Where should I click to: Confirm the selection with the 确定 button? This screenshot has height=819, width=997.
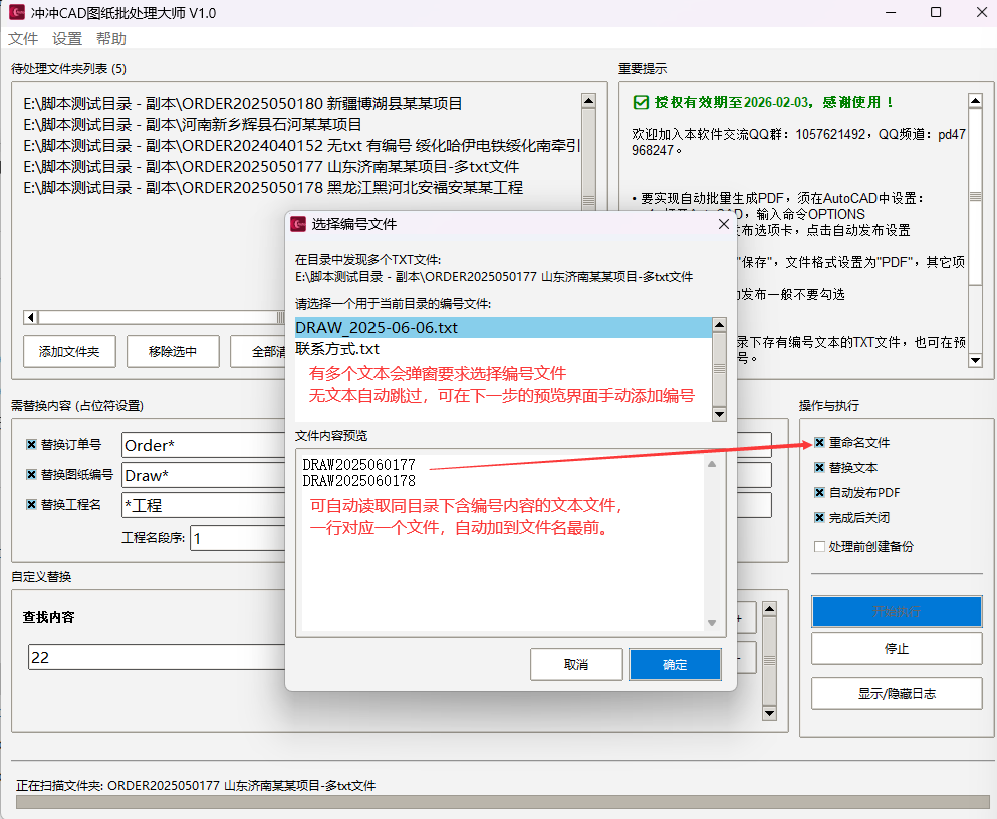(674, 664)
